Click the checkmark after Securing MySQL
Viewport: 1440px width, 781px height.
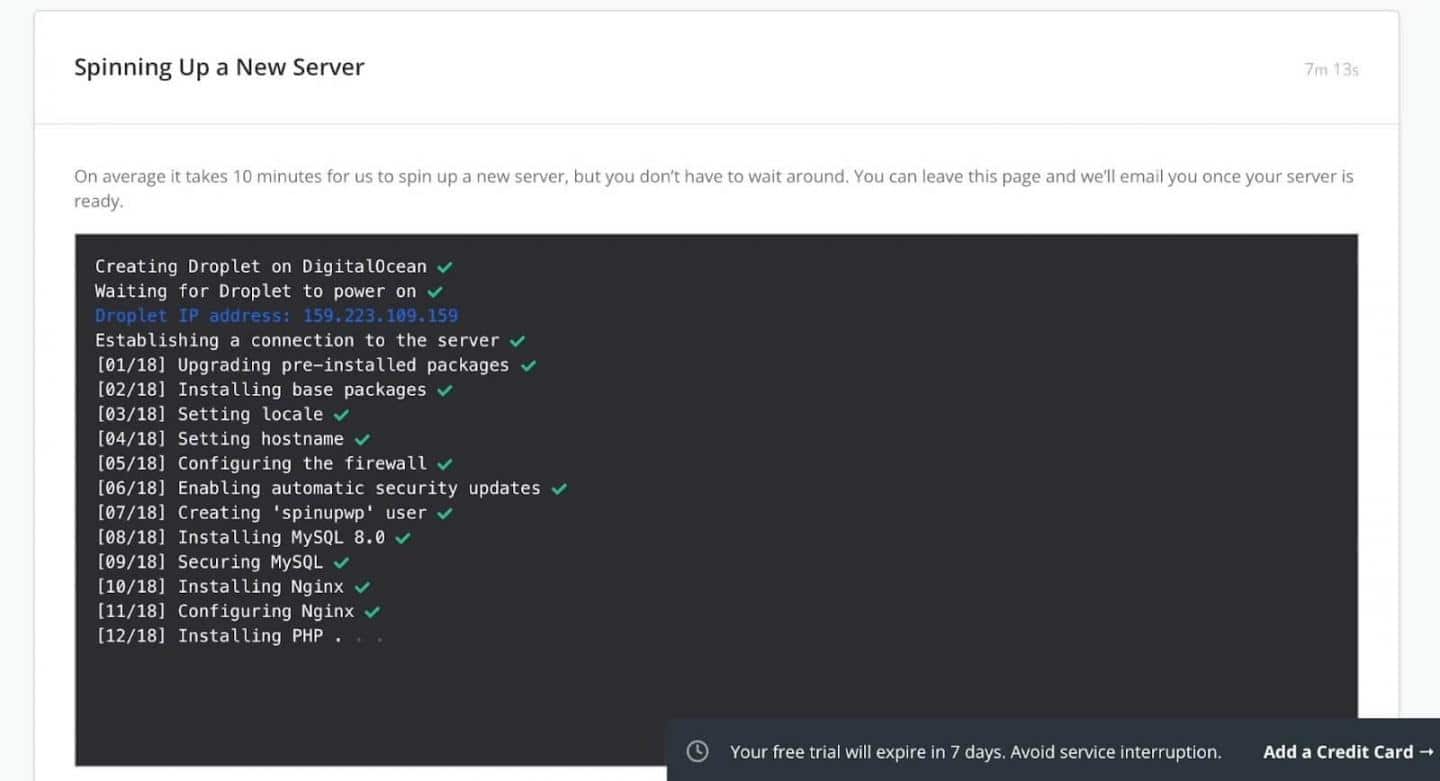pyautogui.click(x=341, y=563)
